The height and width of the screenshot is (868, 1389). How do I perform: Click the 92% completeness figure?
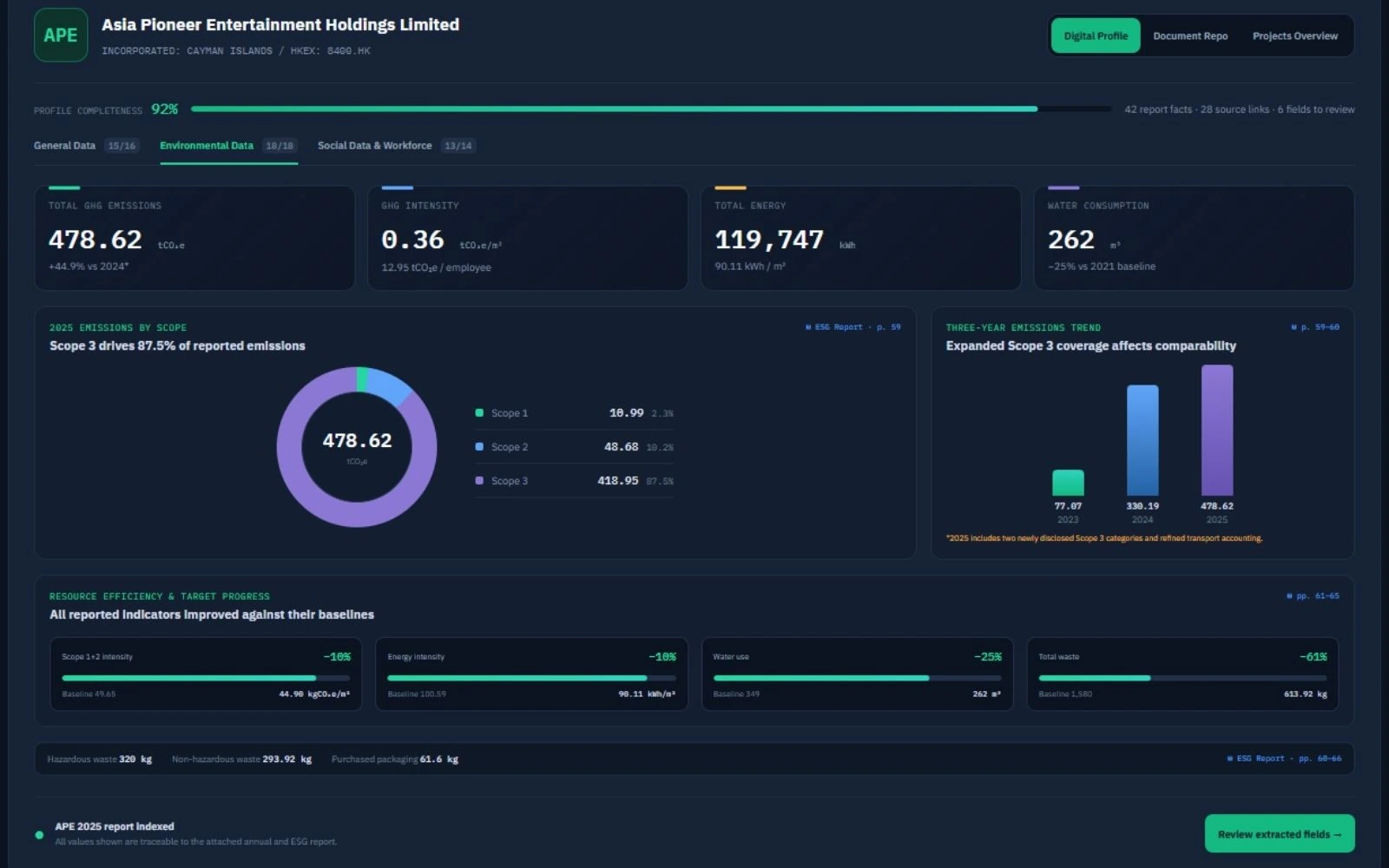[164, 109]
